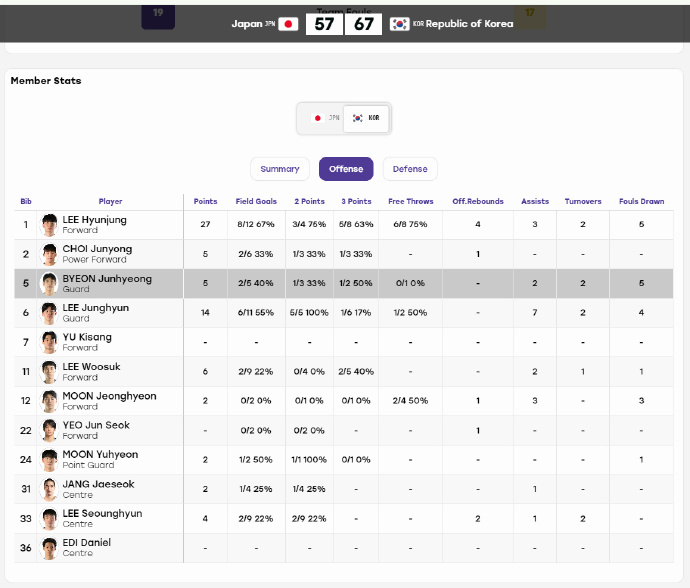
Task: Open LEE Hyunjung player photo
Action: pyautogui.click(x=49, y=225)
